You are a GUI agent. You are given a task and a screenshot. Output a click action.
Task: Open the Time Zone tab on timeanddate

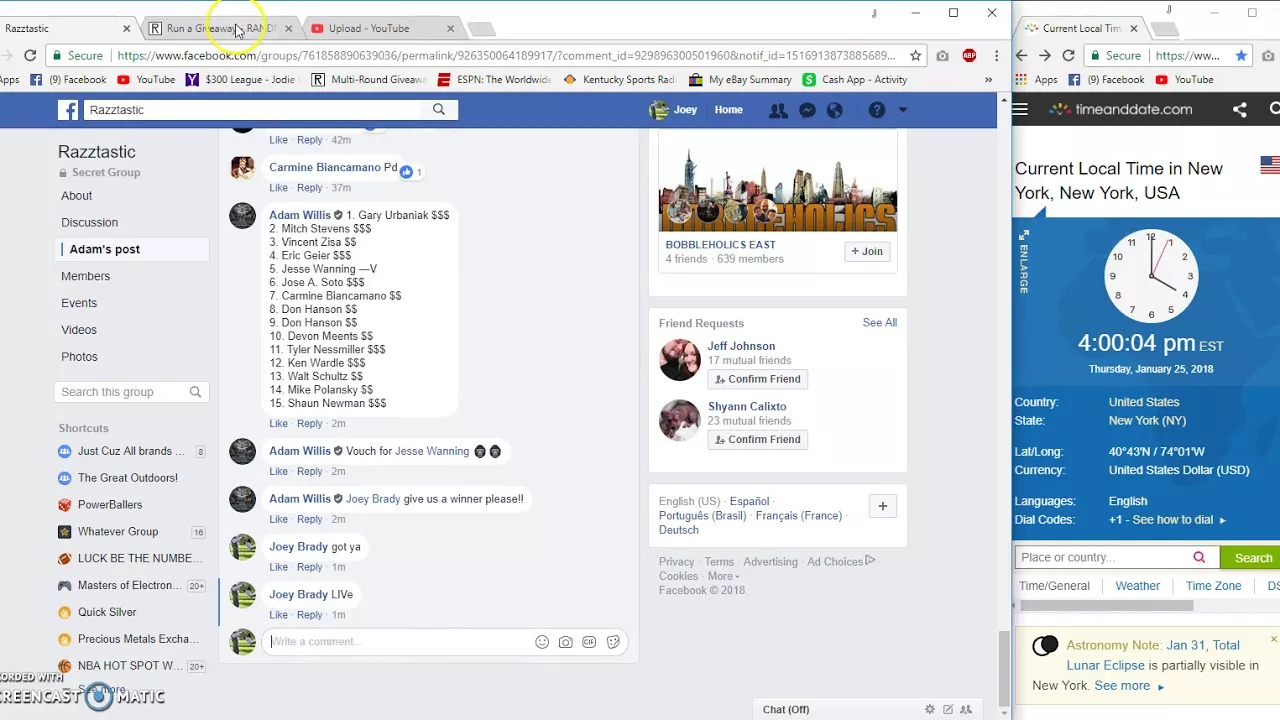[x=1213, y=586]
